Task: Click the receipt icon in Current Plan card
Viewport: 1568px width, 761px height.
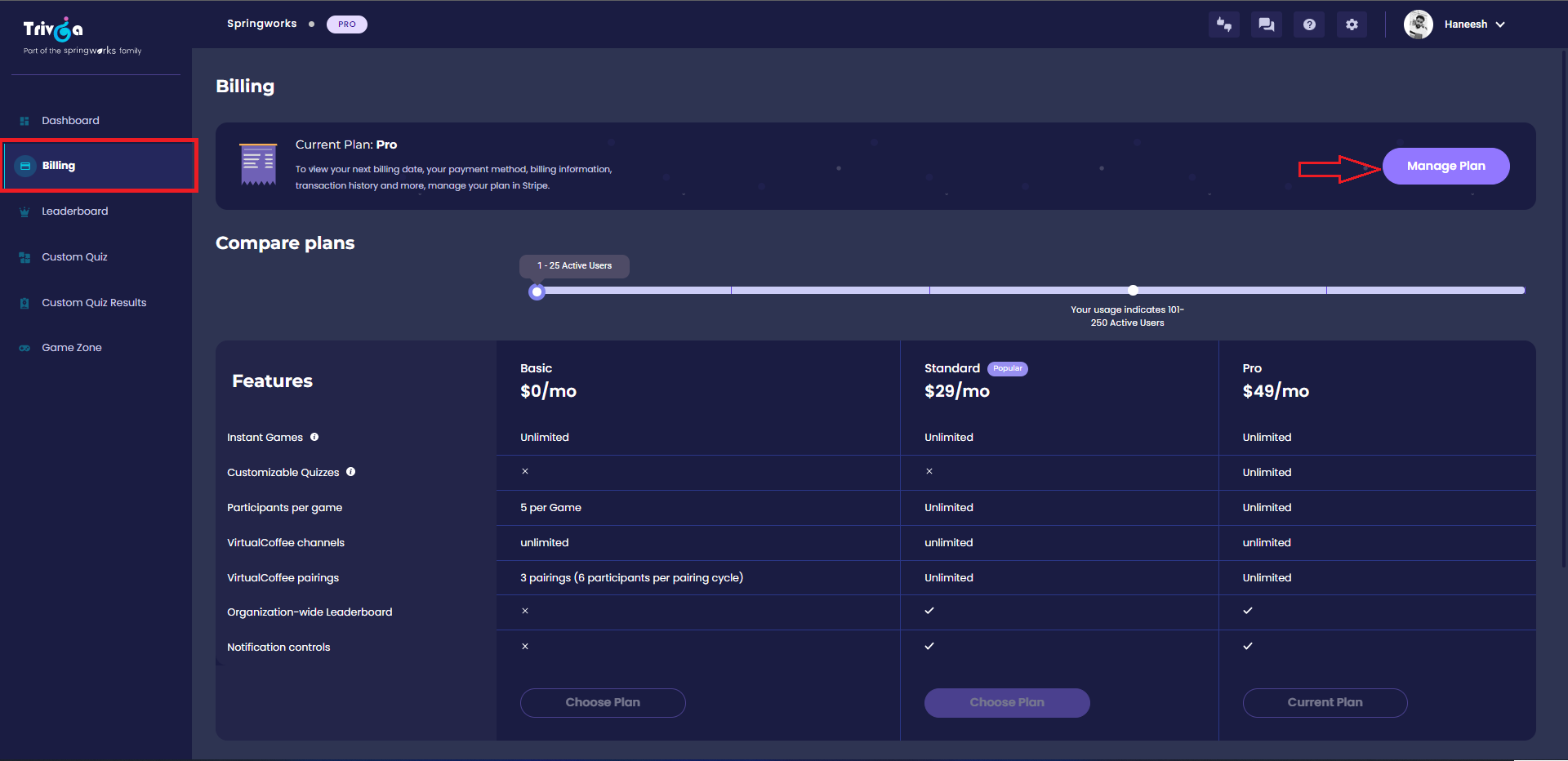Action: tap(258, 165)
